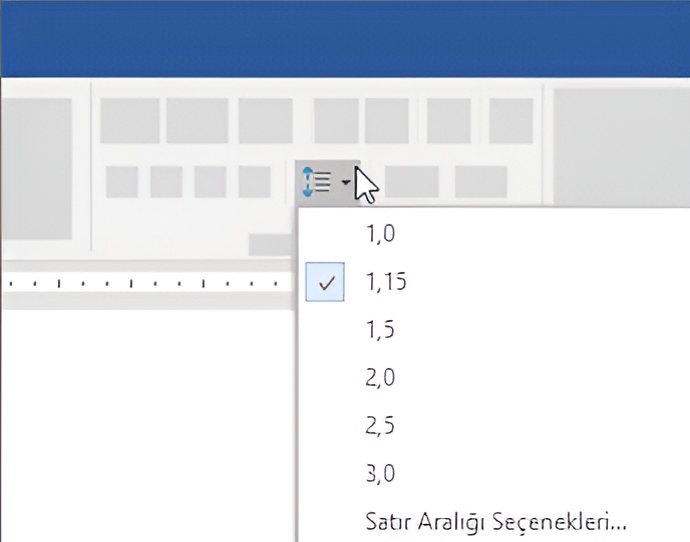
Task: Click leftmost small gray button in lower row
Action: click(122, 182)
